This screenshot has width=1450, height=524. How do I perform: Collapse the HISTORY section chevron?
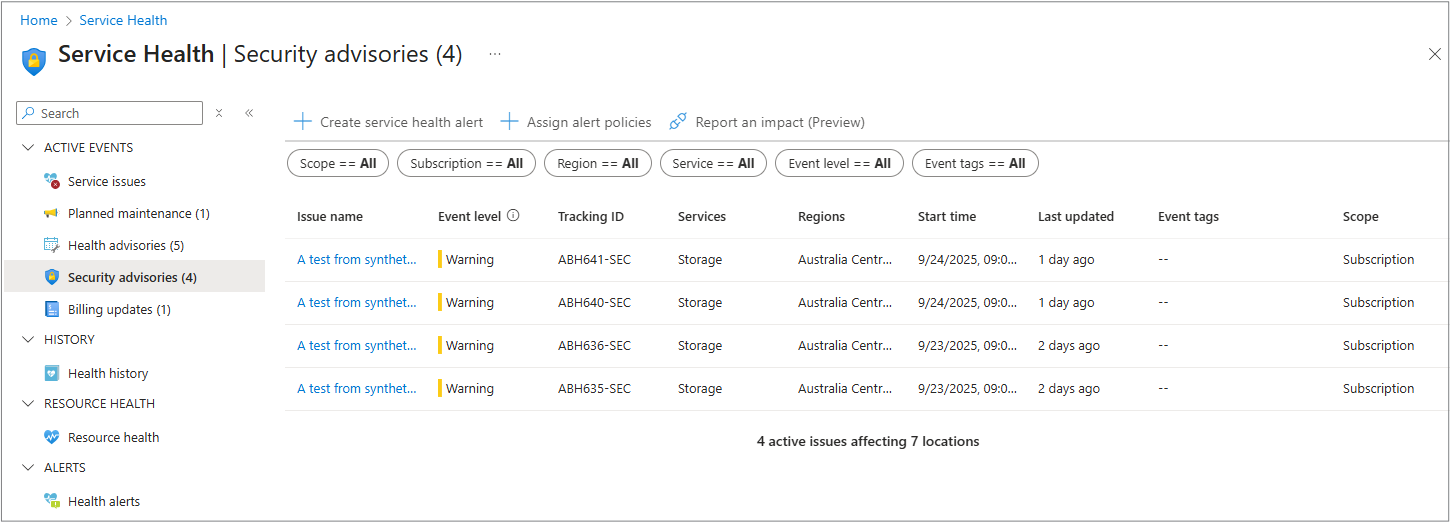[x=27, y=340]
